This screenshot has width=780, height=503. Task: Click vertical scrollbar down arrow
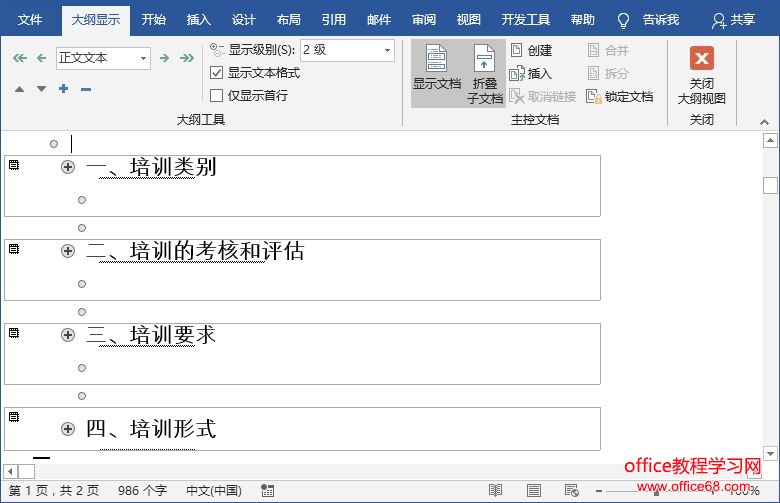pos(770,454)
